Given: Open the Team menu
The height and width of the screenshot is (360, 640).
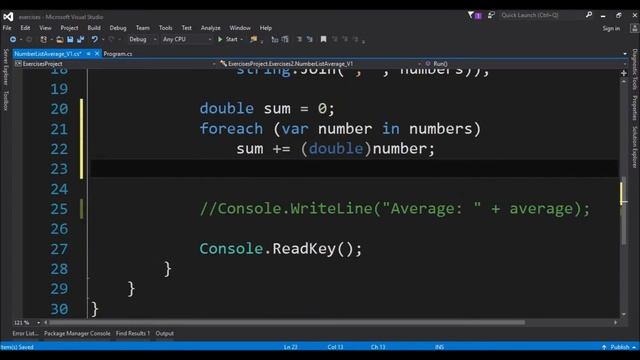Looking at the screenshot, I should coord(142,28).
